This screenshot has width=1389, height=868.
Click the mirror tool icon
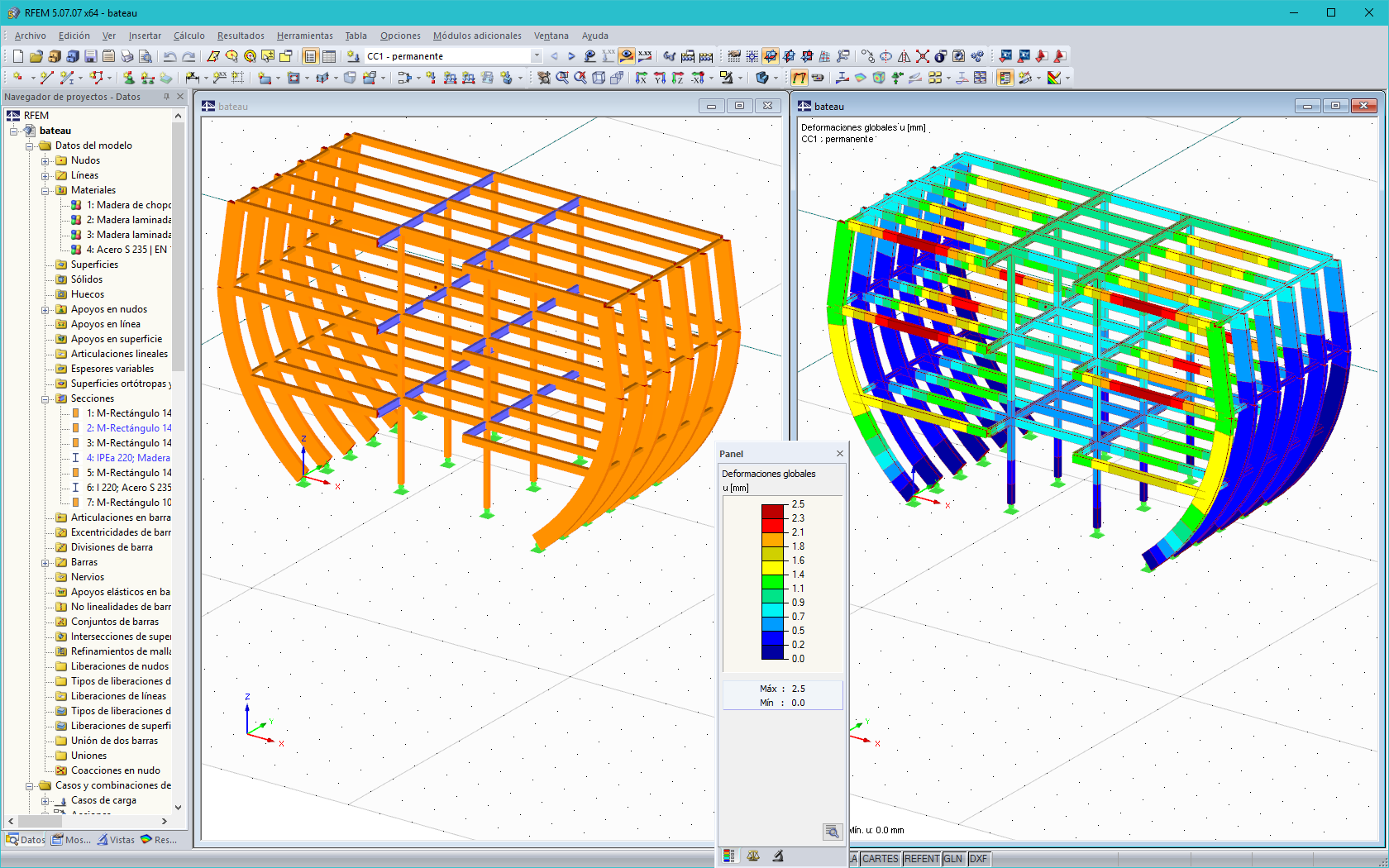point(905,56)
